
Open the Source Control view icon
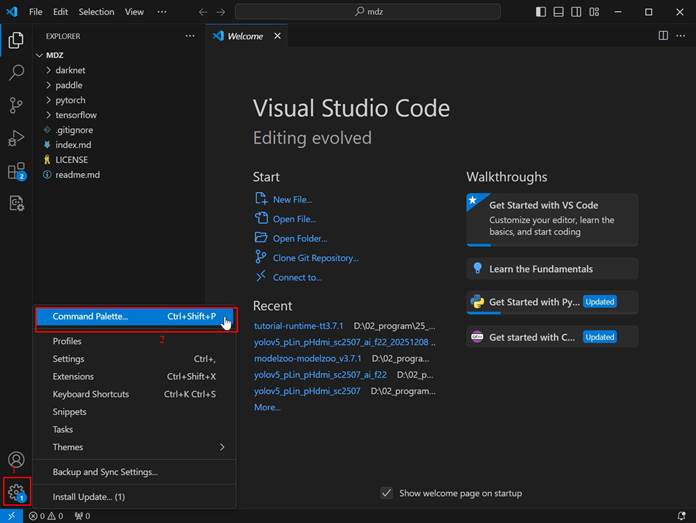(x=16, y=105)
